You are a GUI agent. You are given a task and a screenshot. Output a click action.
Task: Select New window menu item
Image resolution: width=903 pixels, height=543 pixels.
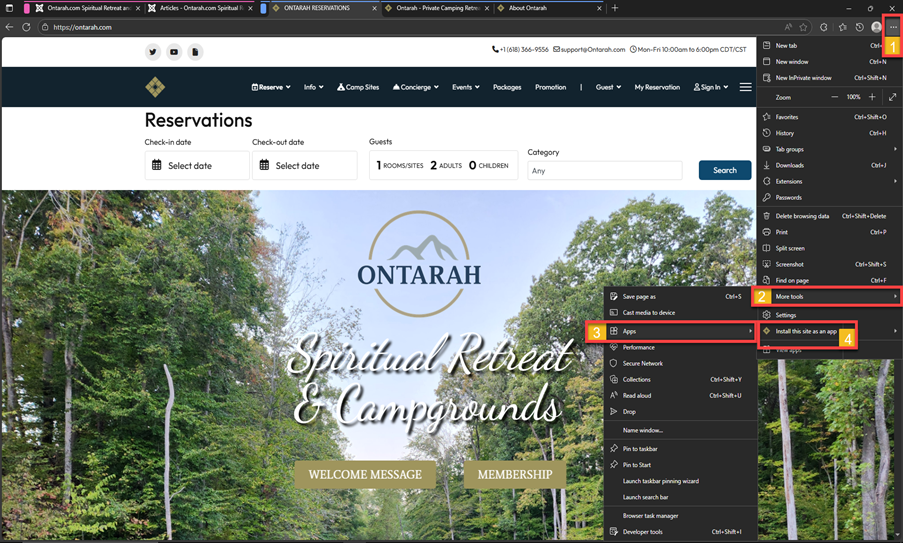click(829, 62)
